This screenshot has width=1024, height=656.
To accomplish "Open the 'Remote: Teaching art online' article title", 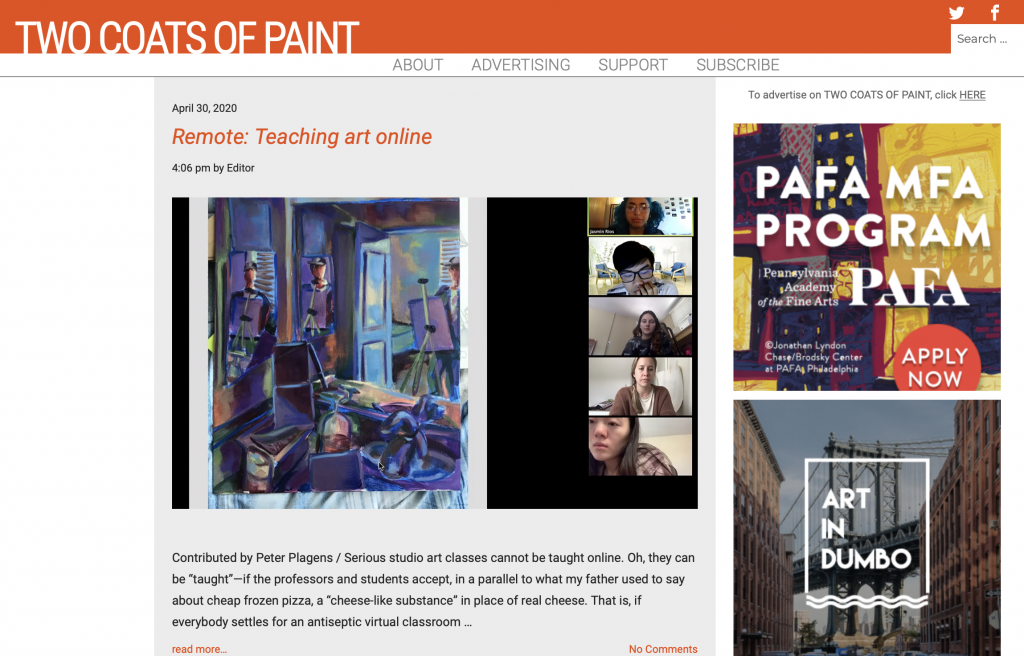I will pyautogui.click(x=302, y=137).
